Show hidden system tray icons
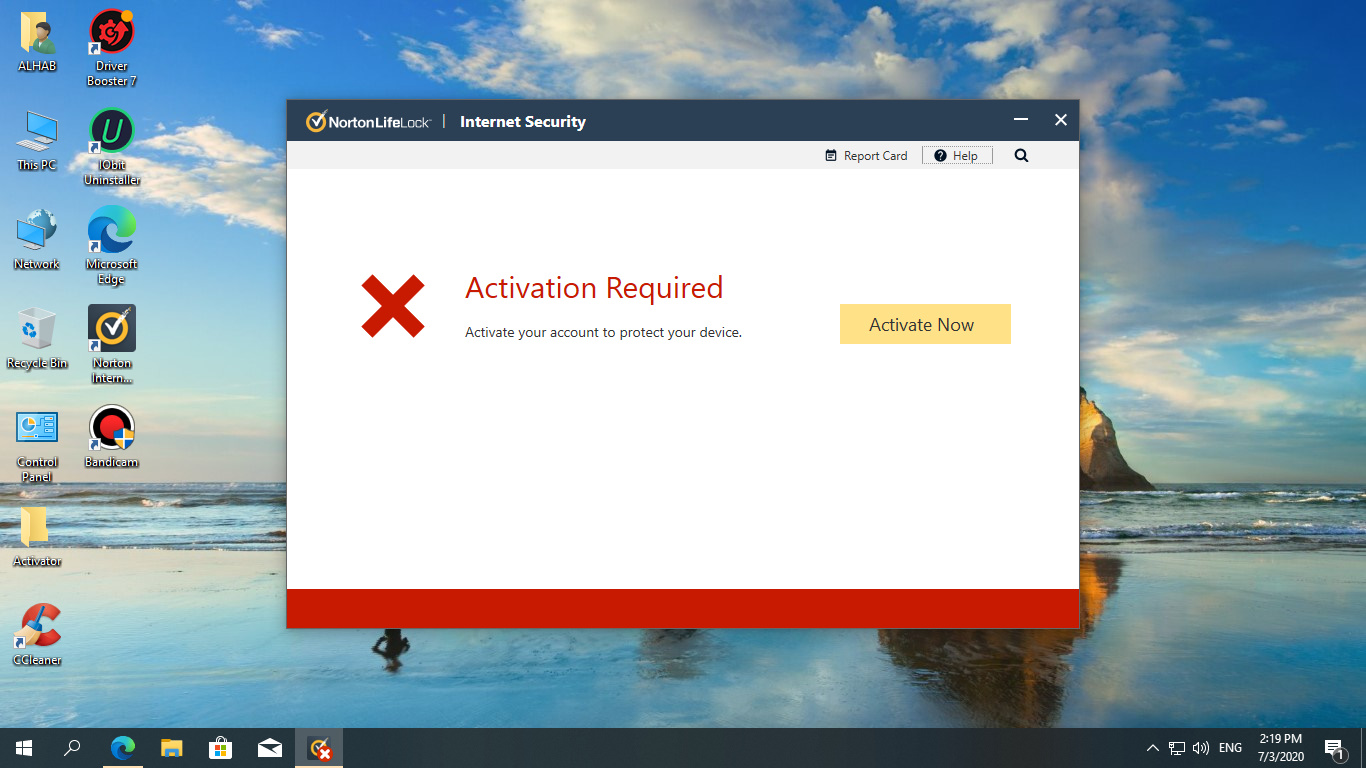Screen dimensions: 1366x768 pos(1153,748)
